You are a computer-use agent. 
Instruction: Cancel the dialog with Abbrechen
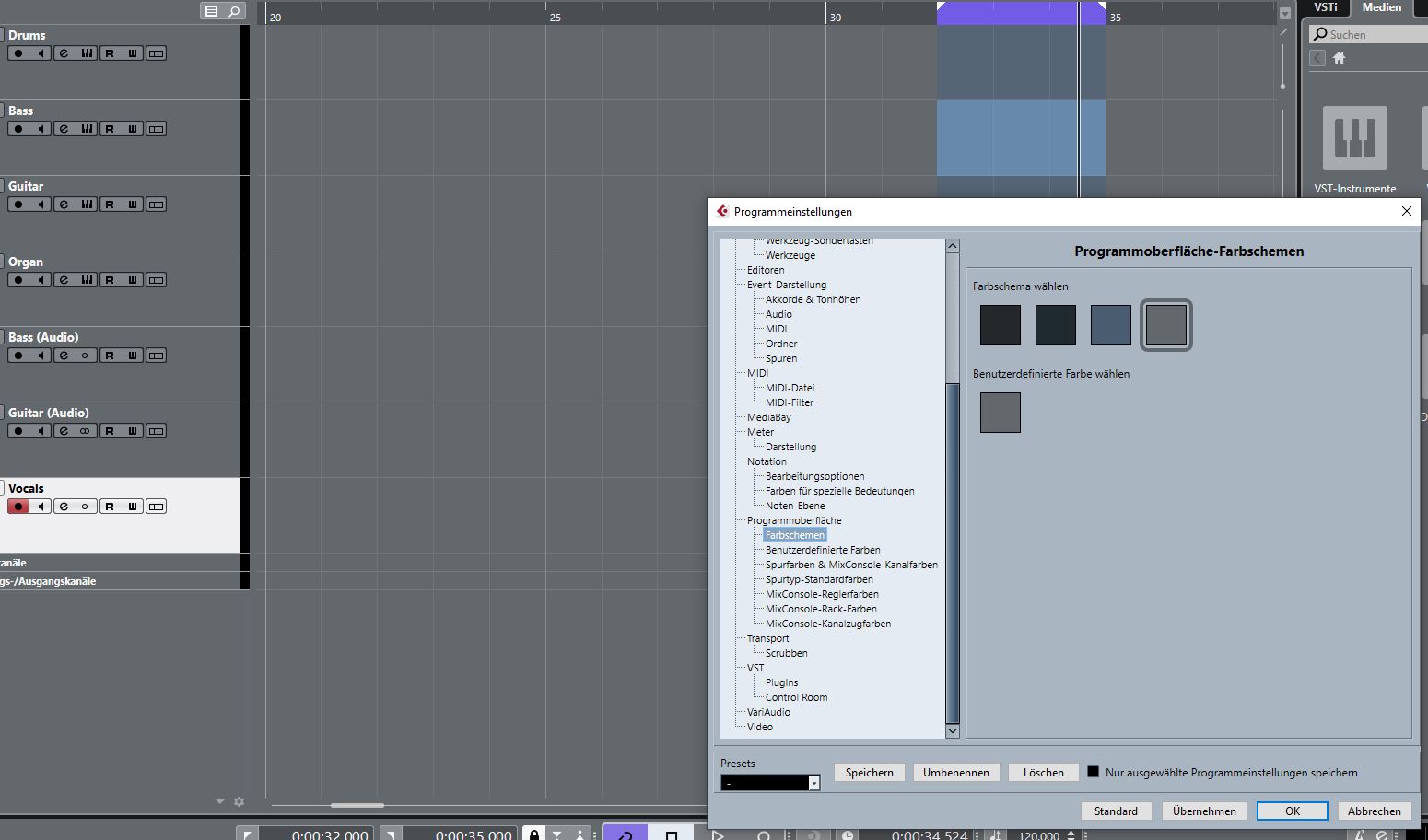tap(1374, 811)
